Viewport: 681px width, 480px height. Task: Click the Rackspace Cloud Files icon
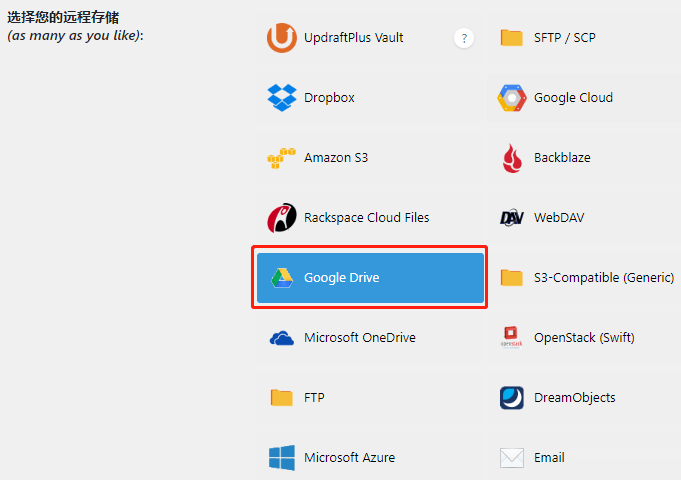point(282,218)
